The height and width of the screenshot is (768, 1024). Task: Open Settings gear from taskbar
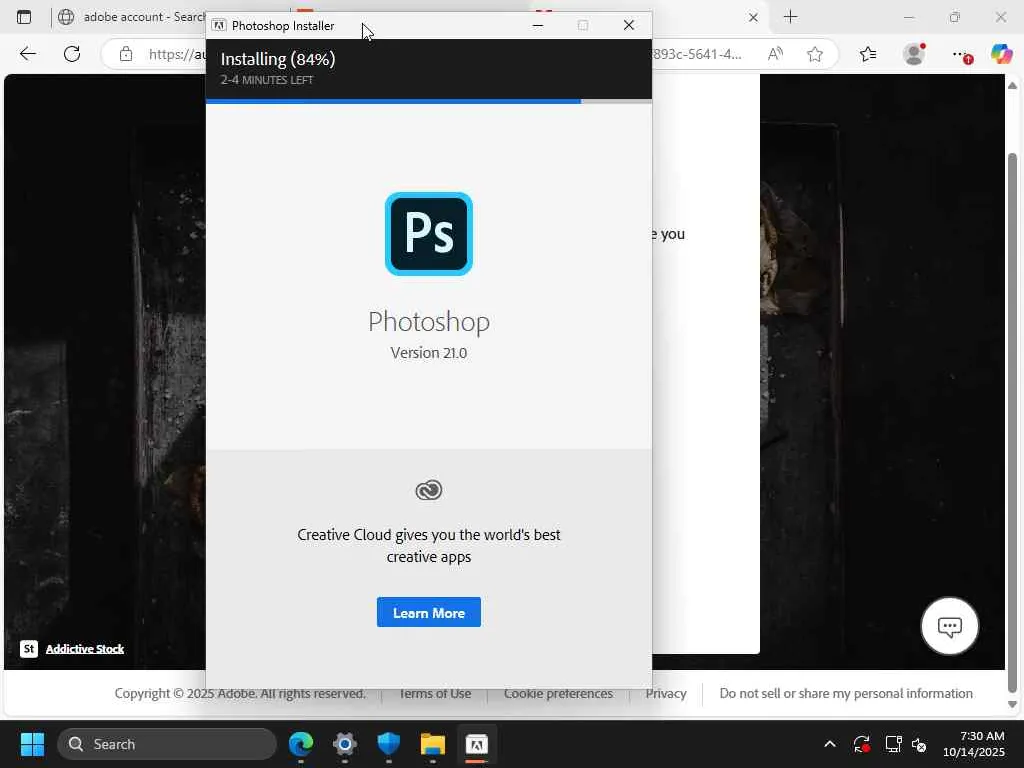coord(345,744)
